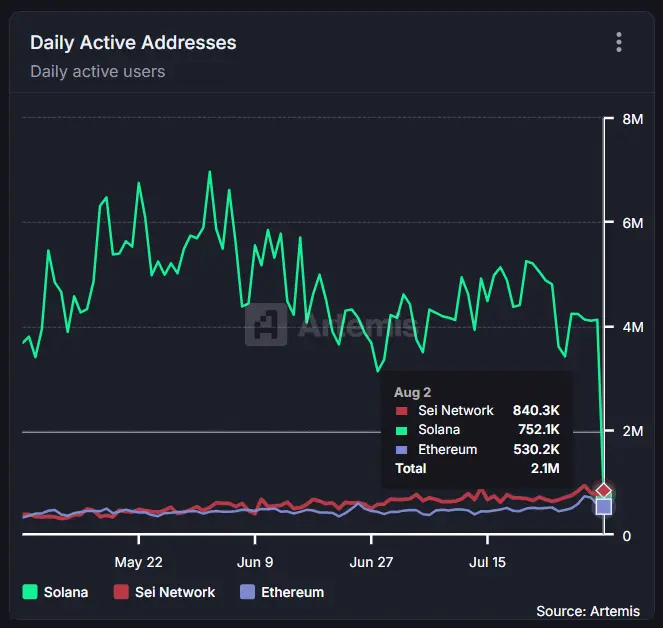Toggle the Sei Network series in the legend
This screenshot has height=628, width=663.
(x=164, y=592)
